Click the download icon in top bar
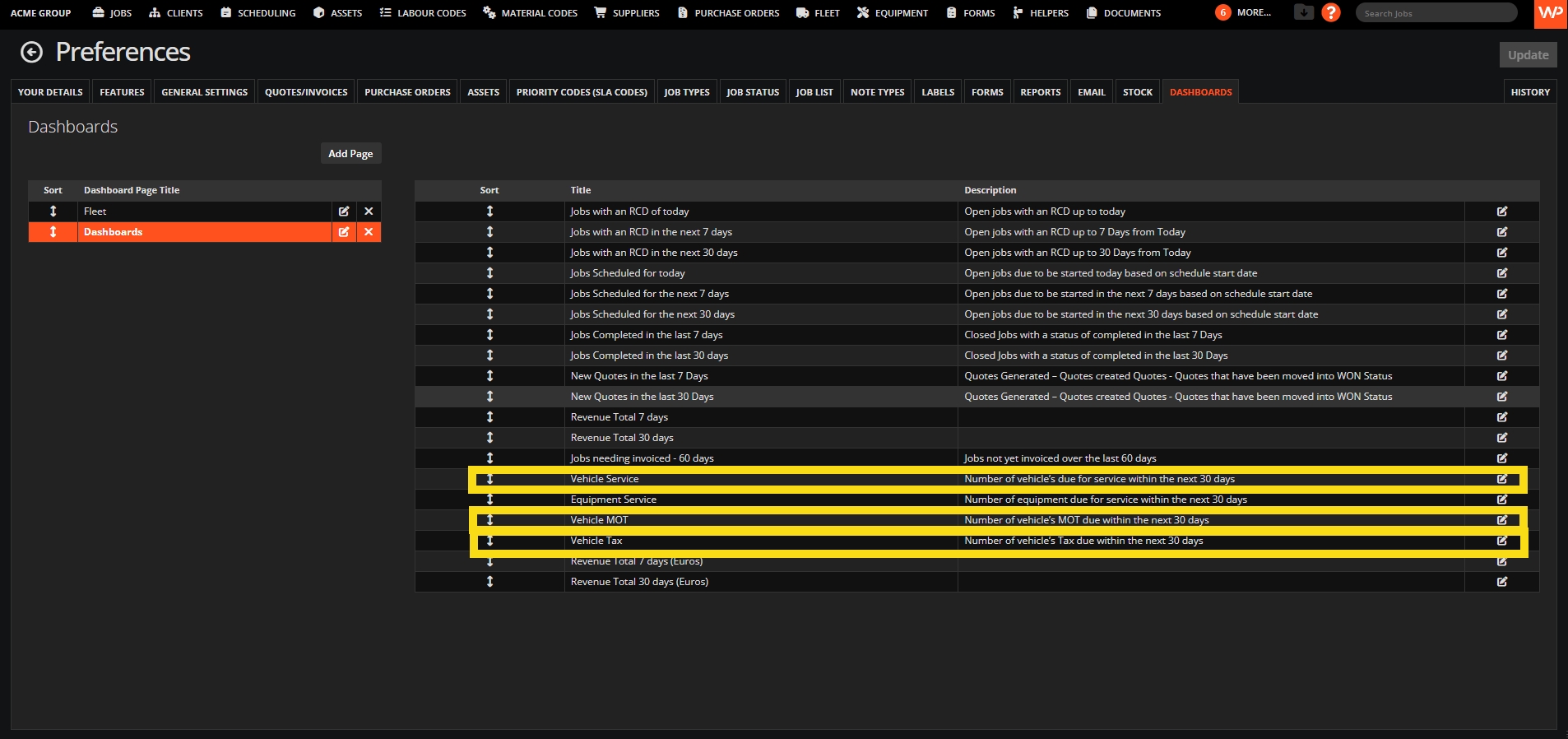 1303,12
